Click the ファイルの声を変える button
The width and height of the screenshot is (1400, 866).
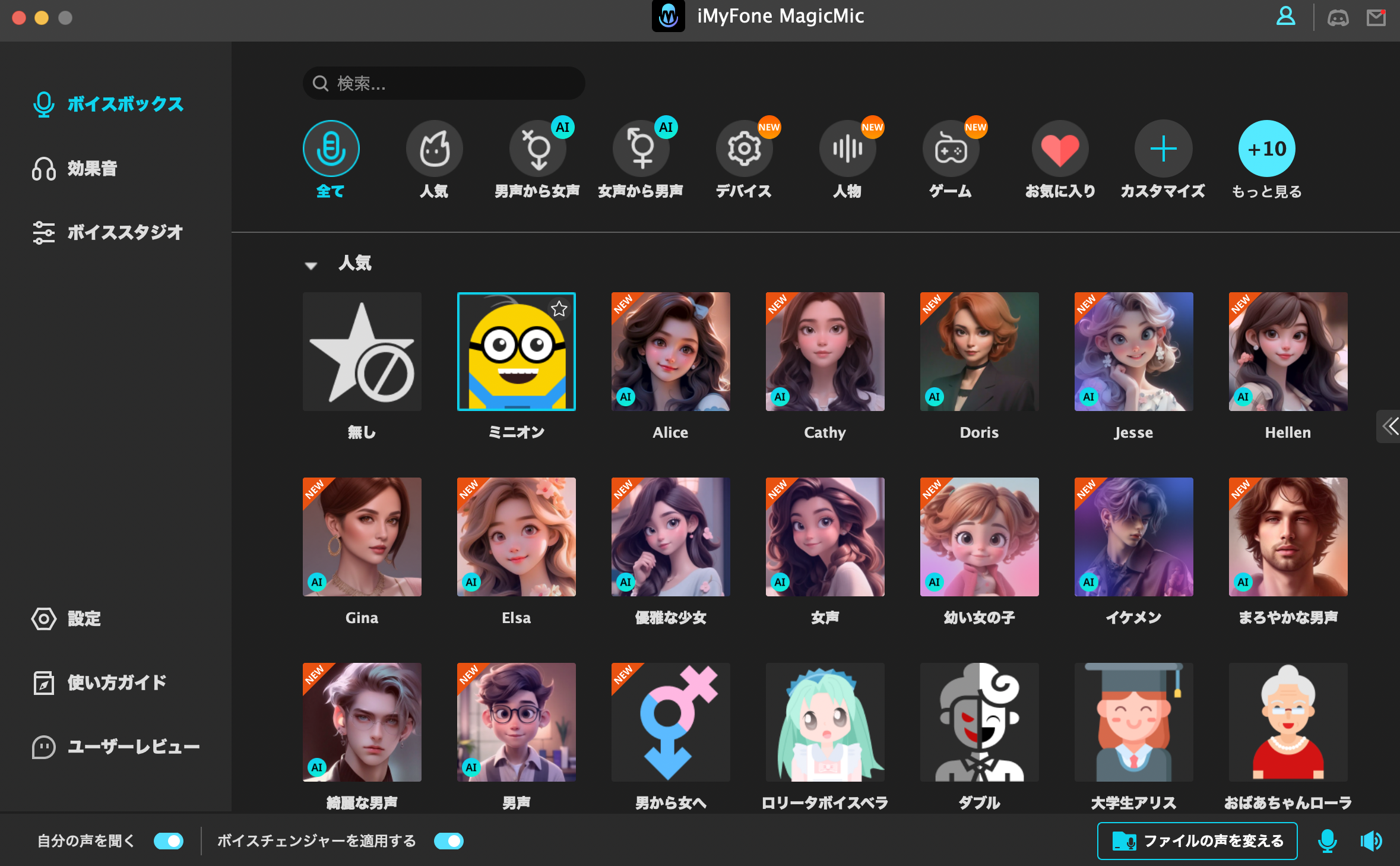[x=1197, y=841]
